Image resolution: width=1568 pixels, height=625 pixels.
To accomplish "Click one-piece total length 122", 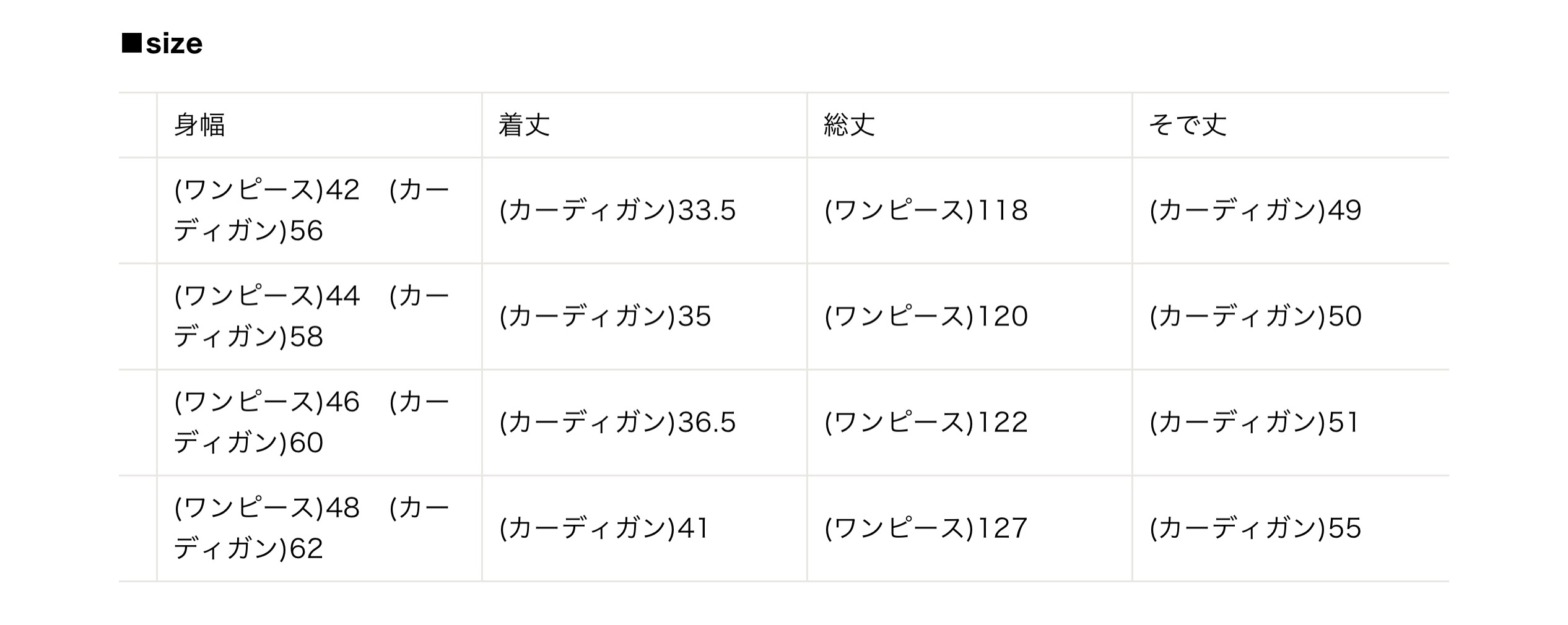I will (926, 422).
